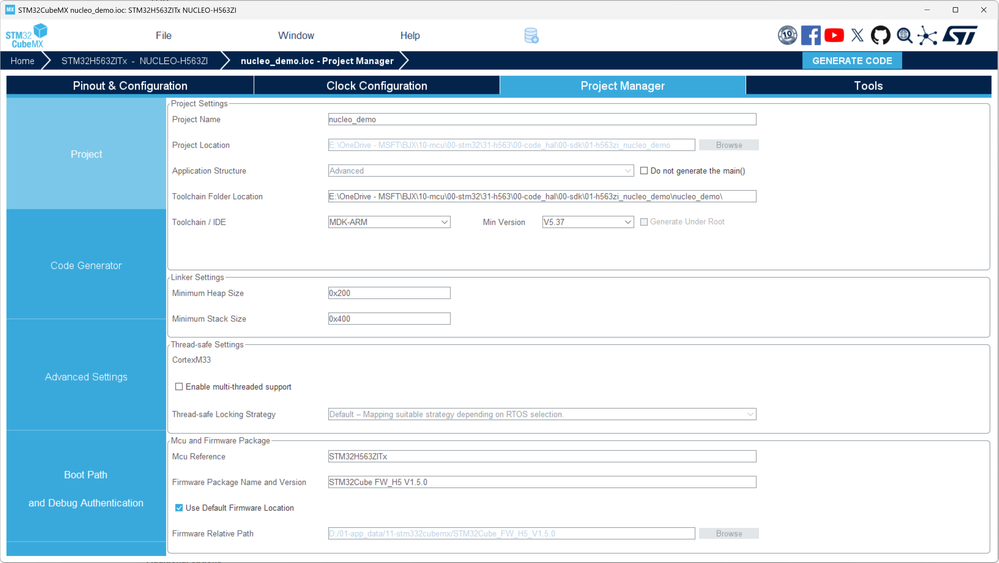Image resolution: width=999 pixels, height=563 pixels.
Task: Toggle Generate Under Root checkbox
Action: [643, 222]
